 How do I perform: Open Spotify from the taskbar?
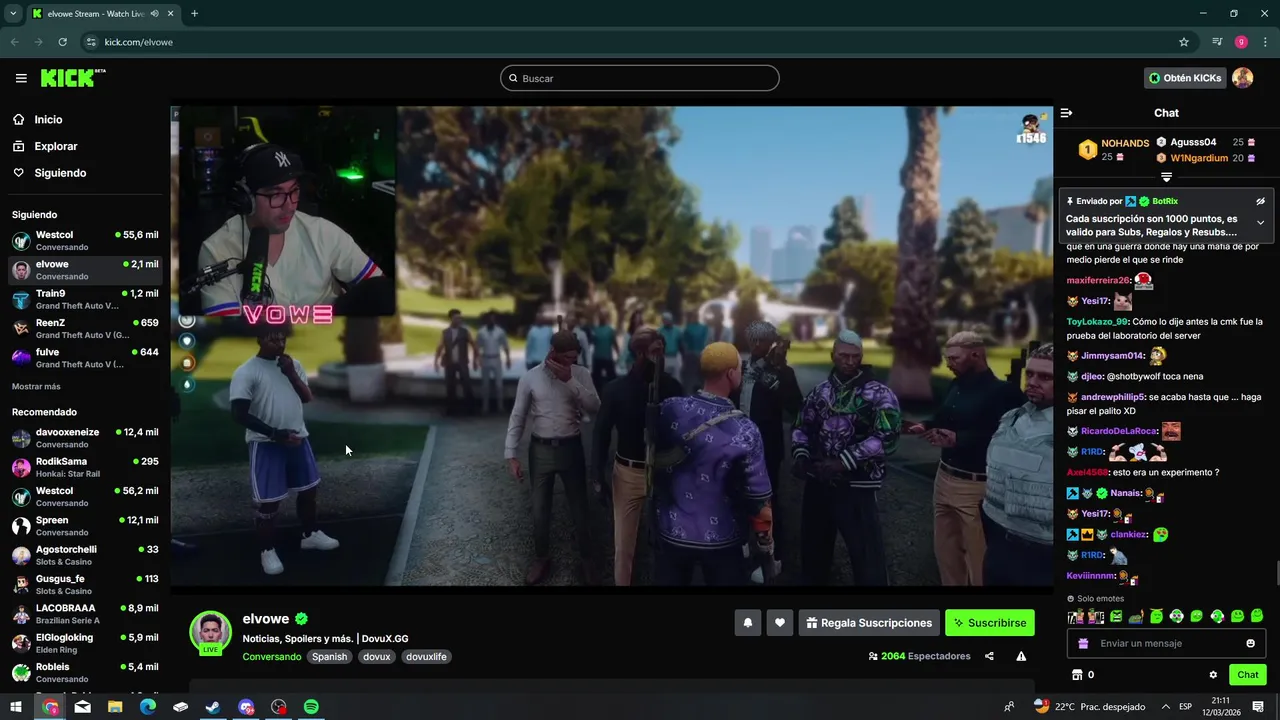pyautogui.click(x=311, y=706)
